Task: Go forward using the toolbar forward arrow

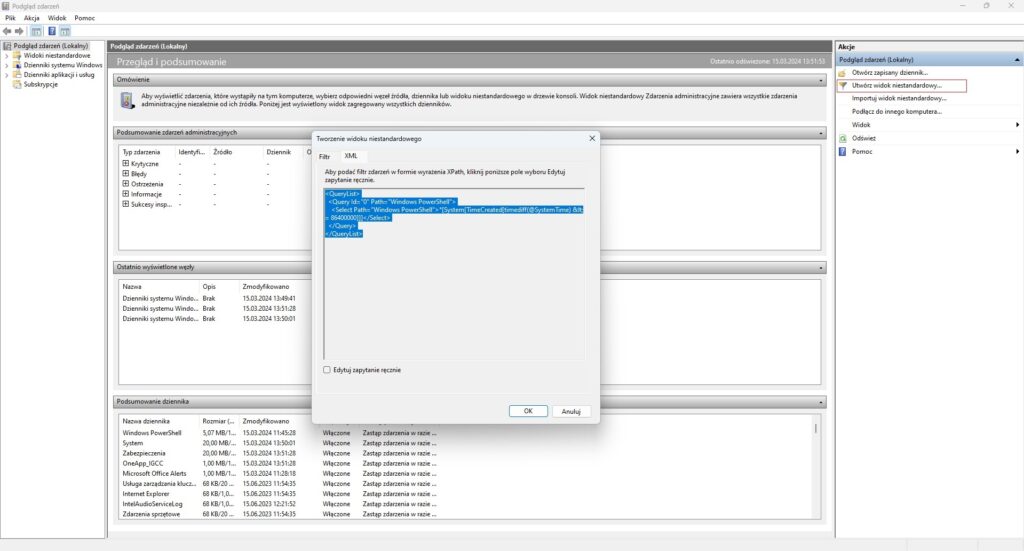Action: point(19,31)
